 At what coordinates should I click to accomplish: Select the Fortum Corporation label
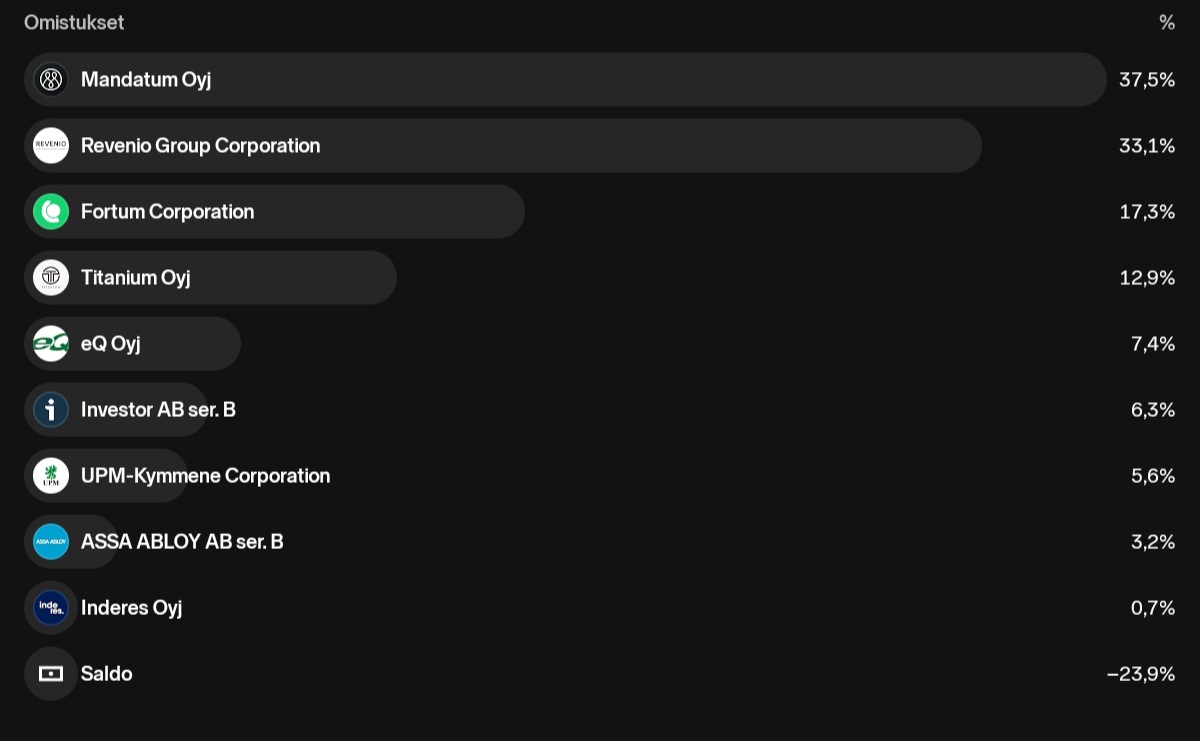167,212
